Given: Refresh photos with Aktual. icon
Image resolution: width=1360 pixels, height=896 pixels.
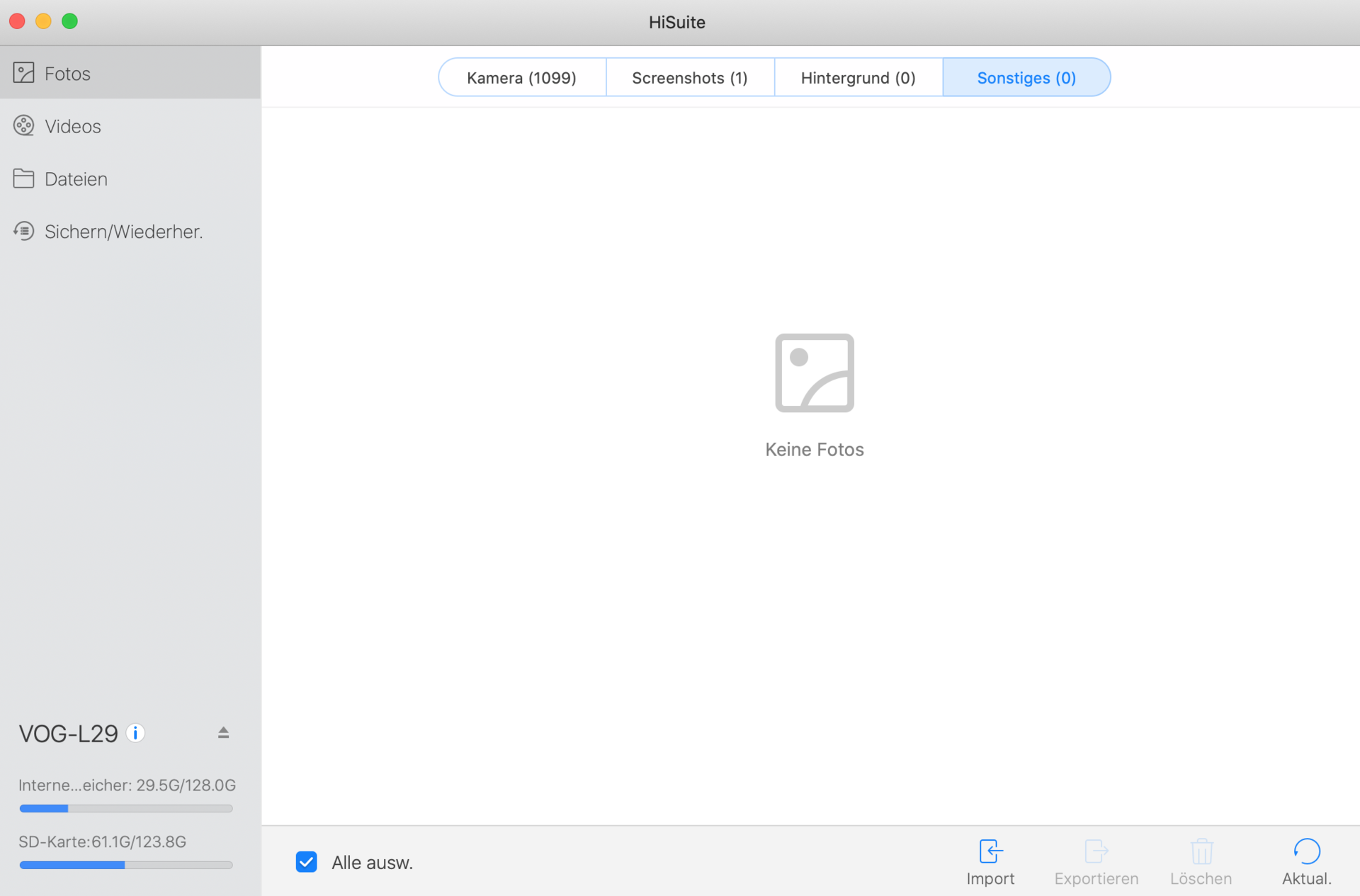Looking at the screenshot, I should 1306,851.
